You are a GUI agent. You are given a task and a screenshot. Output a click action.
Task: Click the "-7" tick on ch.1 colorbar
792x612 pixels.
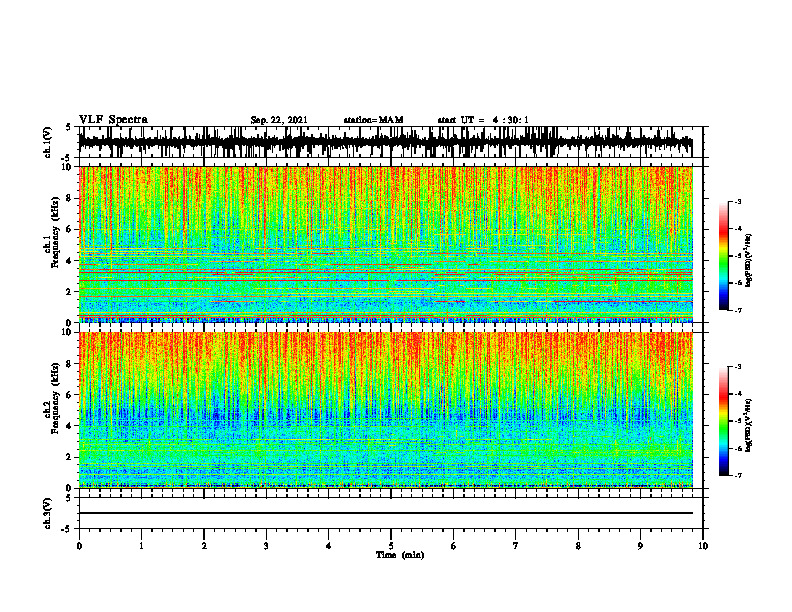click(738, 310)
